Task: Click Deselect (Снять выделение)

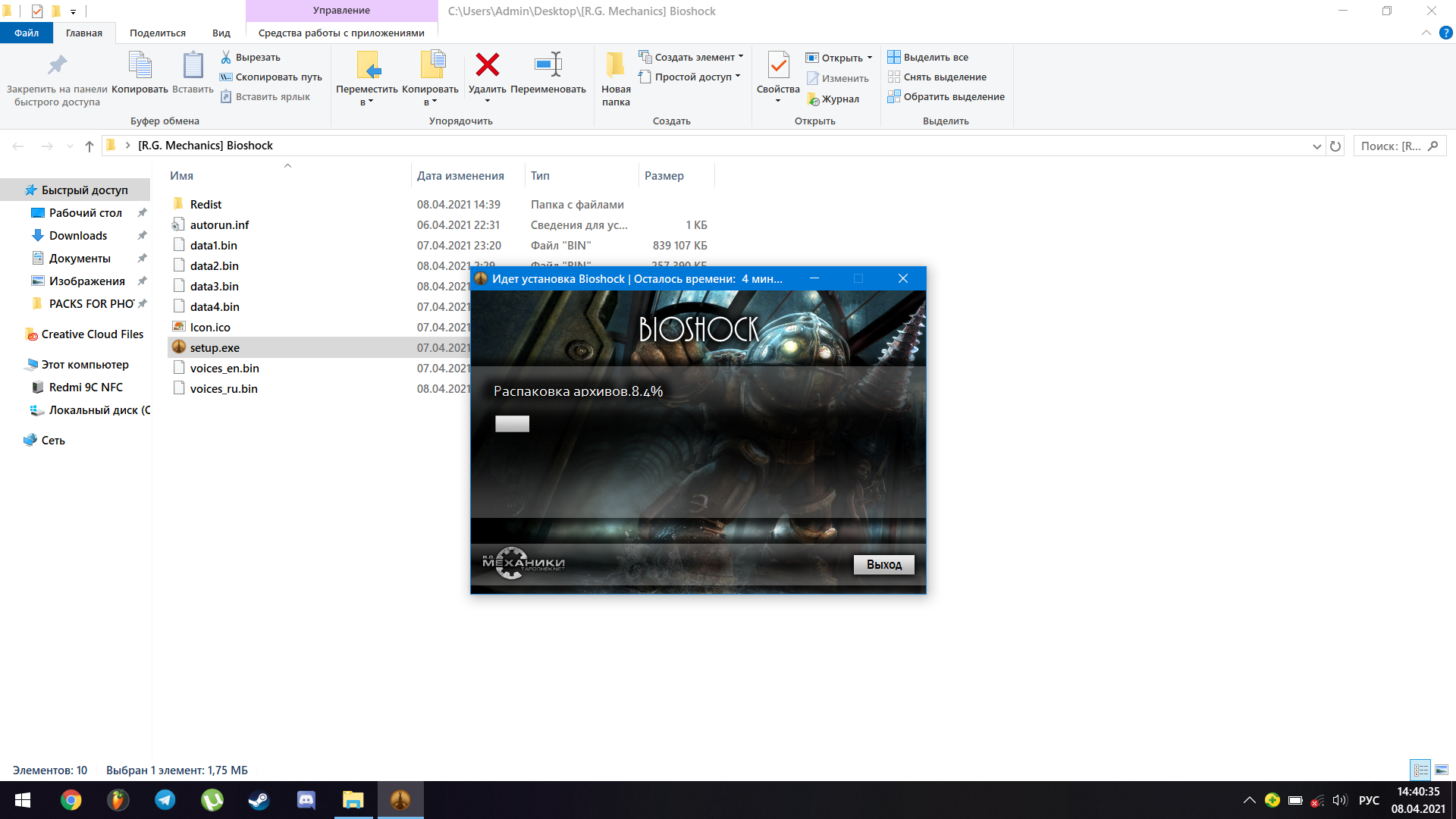Action: tap(937, 77)
